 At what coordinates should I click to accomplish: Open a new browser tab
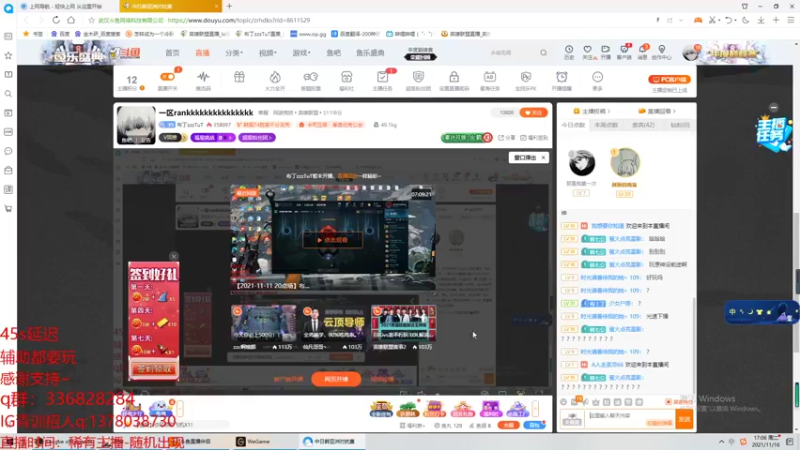(229, 6)
